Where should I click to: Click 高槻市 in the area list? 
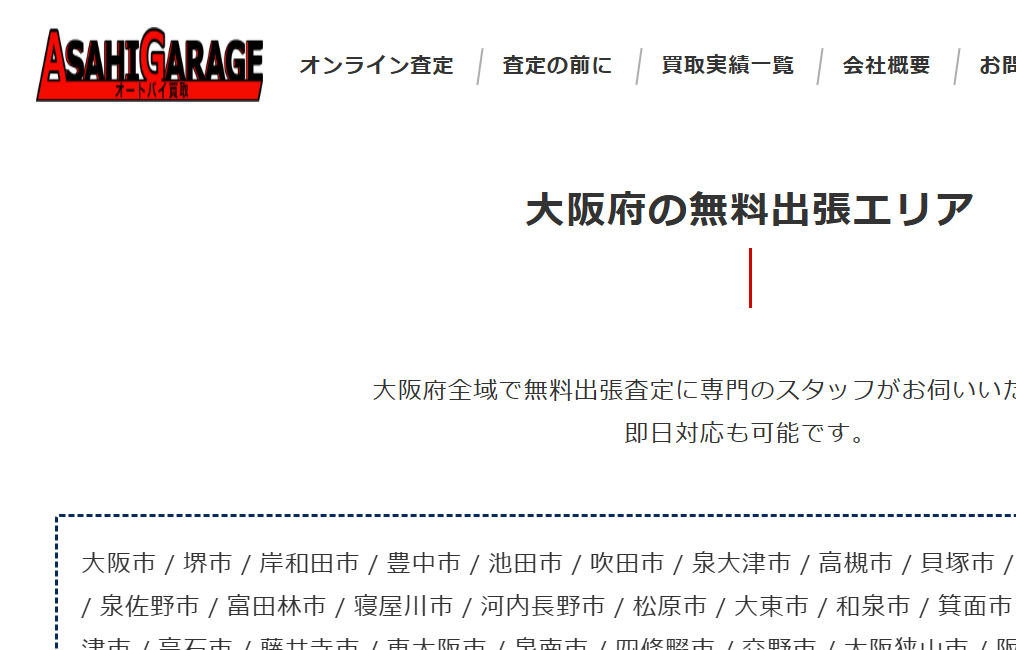(x=855, y=563)
